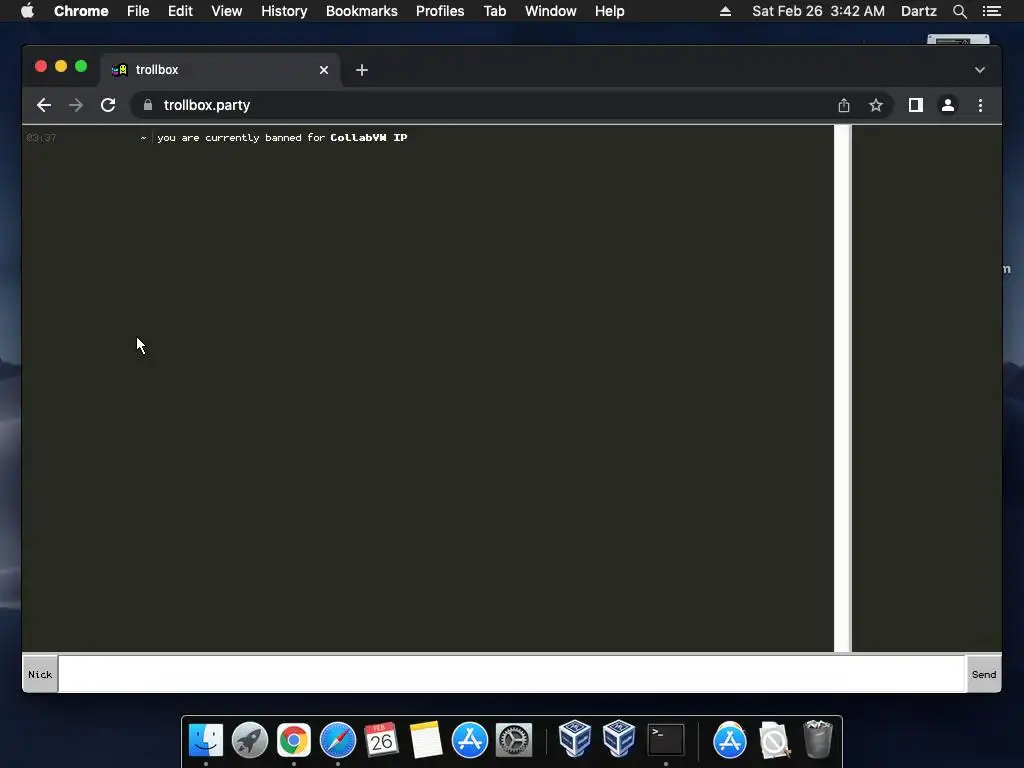1024x768 pixels.
Task: Open the Bookmarks menu
Action: pos(361,11)
